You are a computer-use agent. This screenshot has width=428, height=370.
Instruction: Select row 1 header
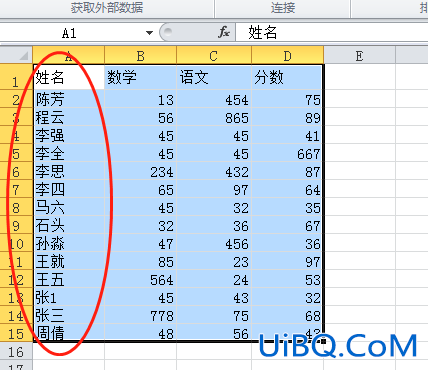[16, 77]
